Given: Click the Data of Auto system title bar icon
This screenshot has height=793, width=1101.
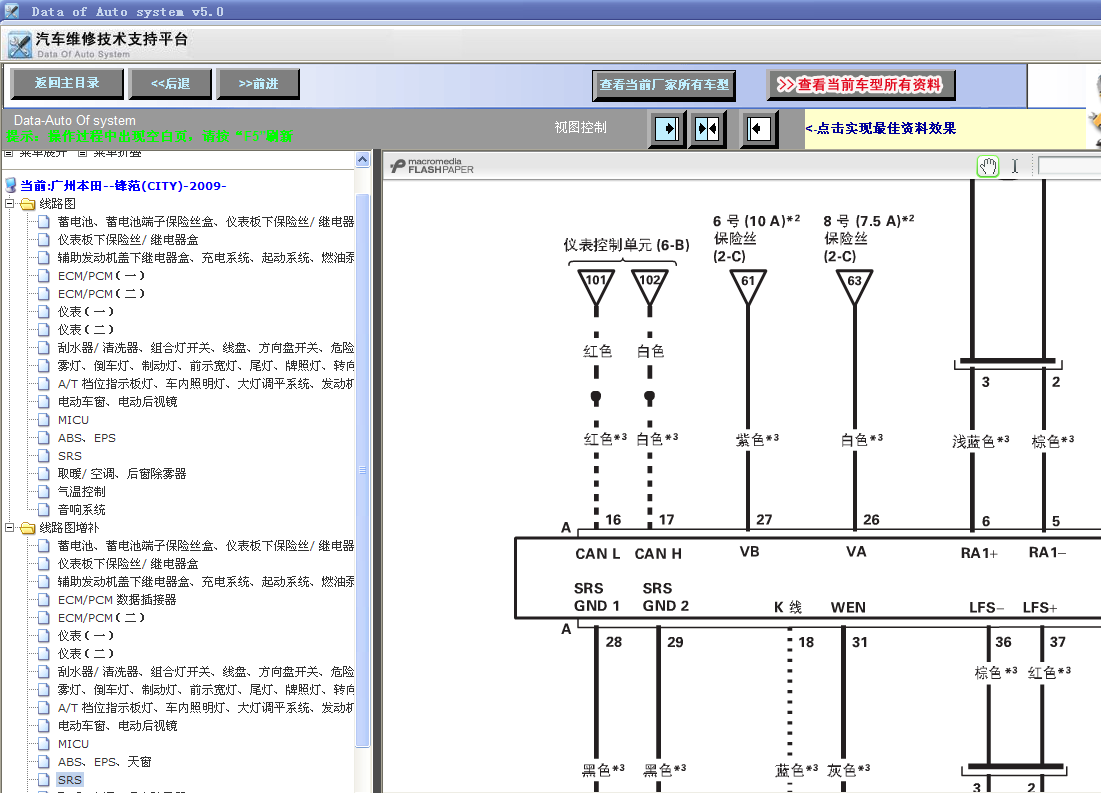Looking at the screenshot, I should click(12, 11).
